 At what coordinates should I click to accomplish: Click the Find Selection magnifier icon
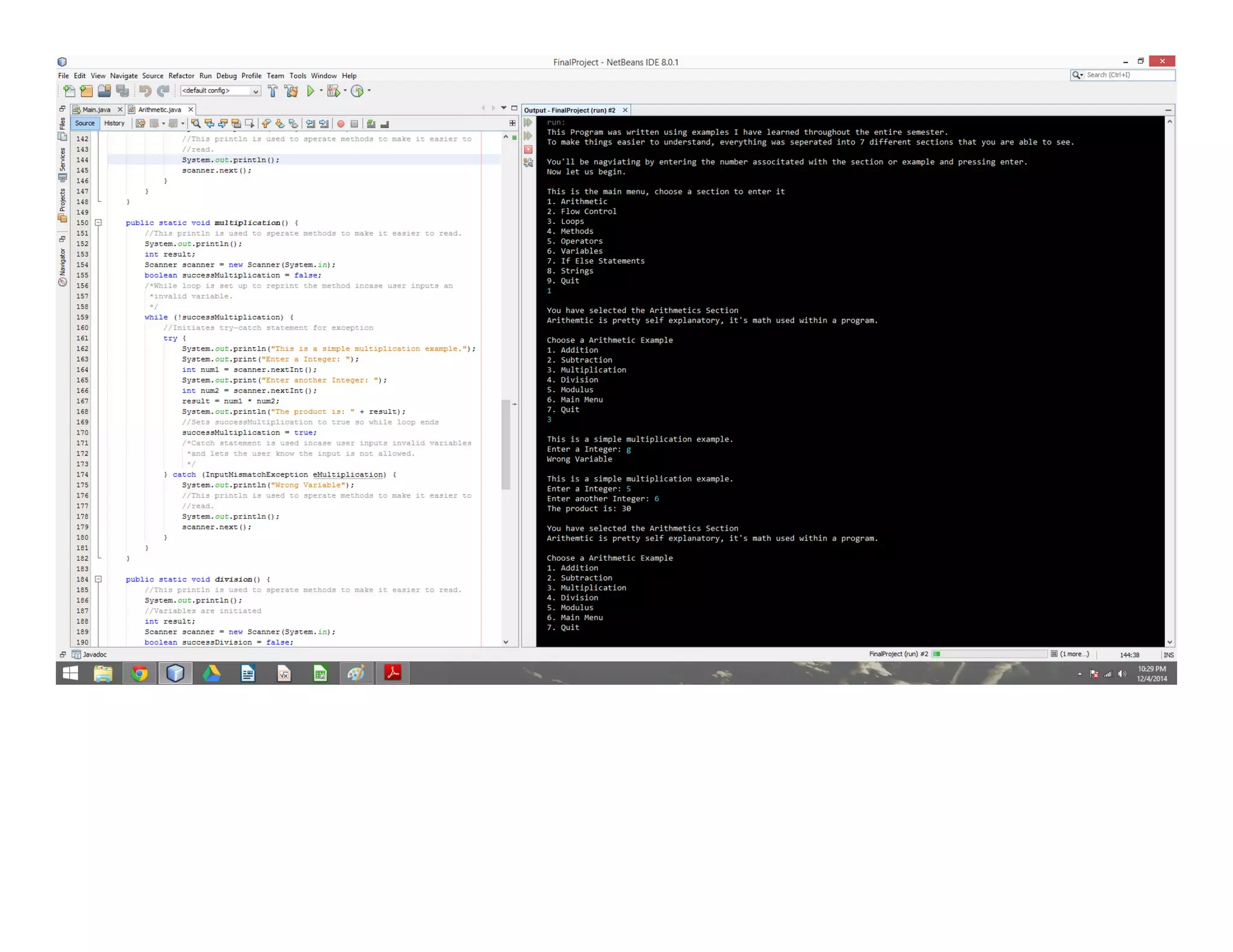tap(196, 123)
